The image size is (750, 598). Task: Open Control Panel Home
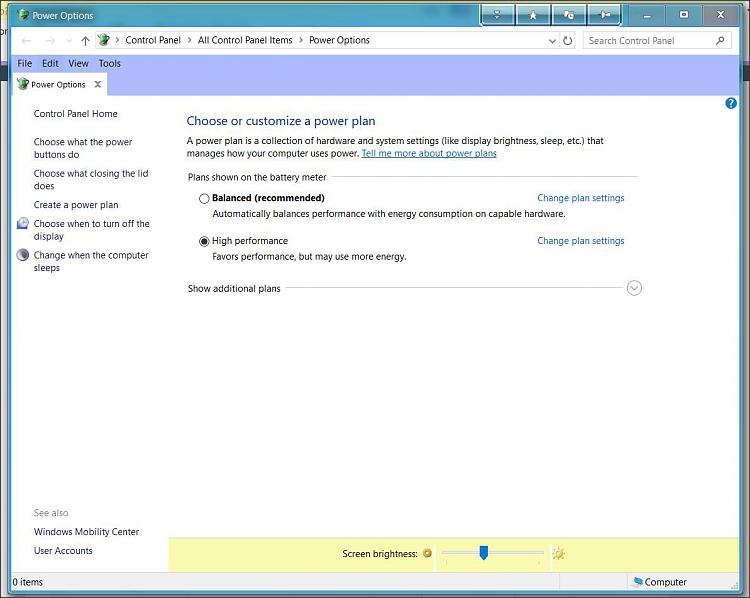click(x=76, y=113)
